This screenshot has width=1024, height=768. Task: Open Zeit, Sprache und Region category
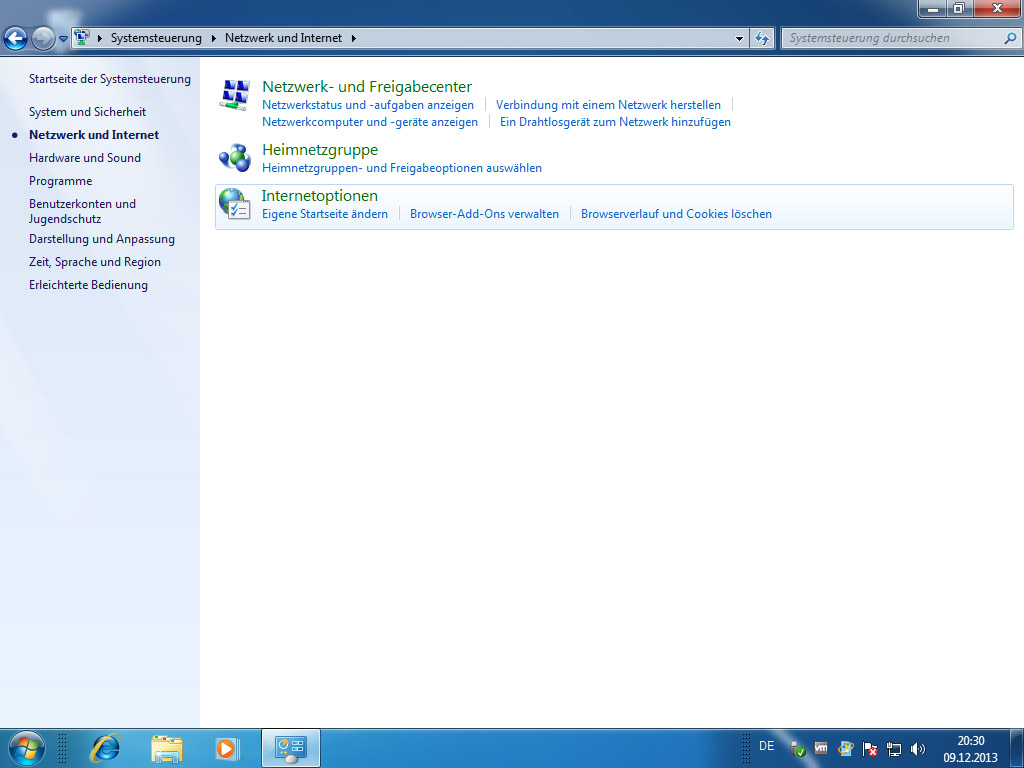click(95, 262)
